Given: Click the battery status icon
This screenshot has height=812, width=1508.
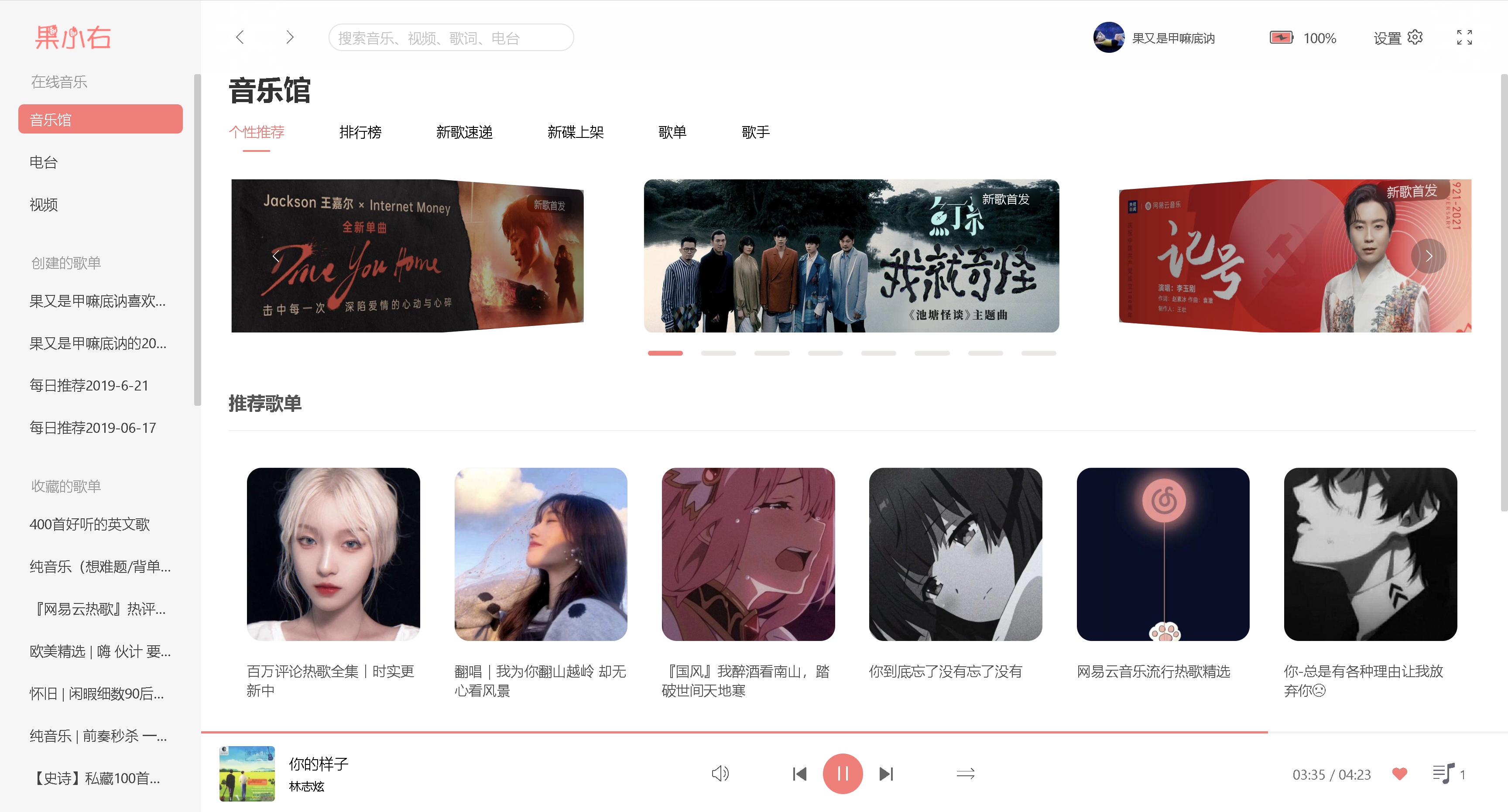Looking at the screenshot, I should click(1281, 38).
